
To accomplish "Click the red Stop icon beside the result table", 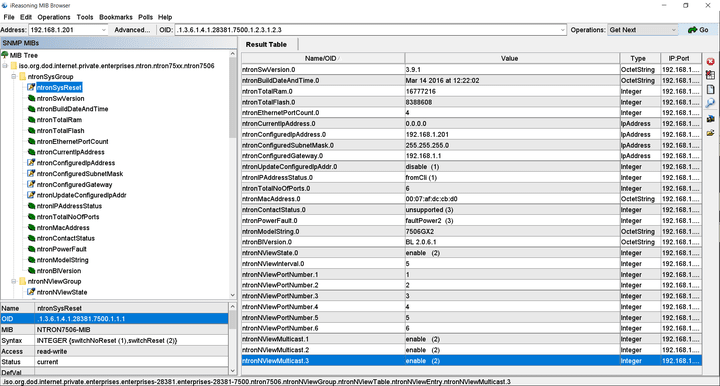I will (710, 62).
